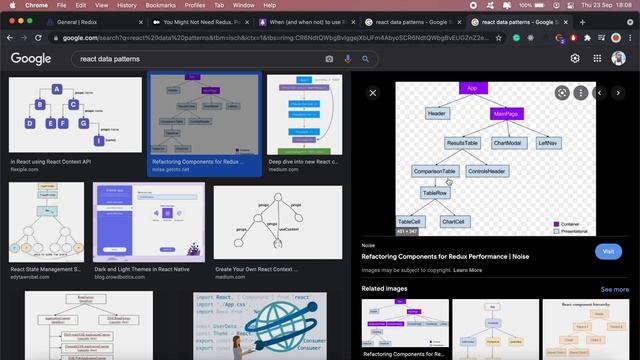Open the React State Management thumbnail
The height and width of the screenshot is (360, 640).
(x=46, y=222)
